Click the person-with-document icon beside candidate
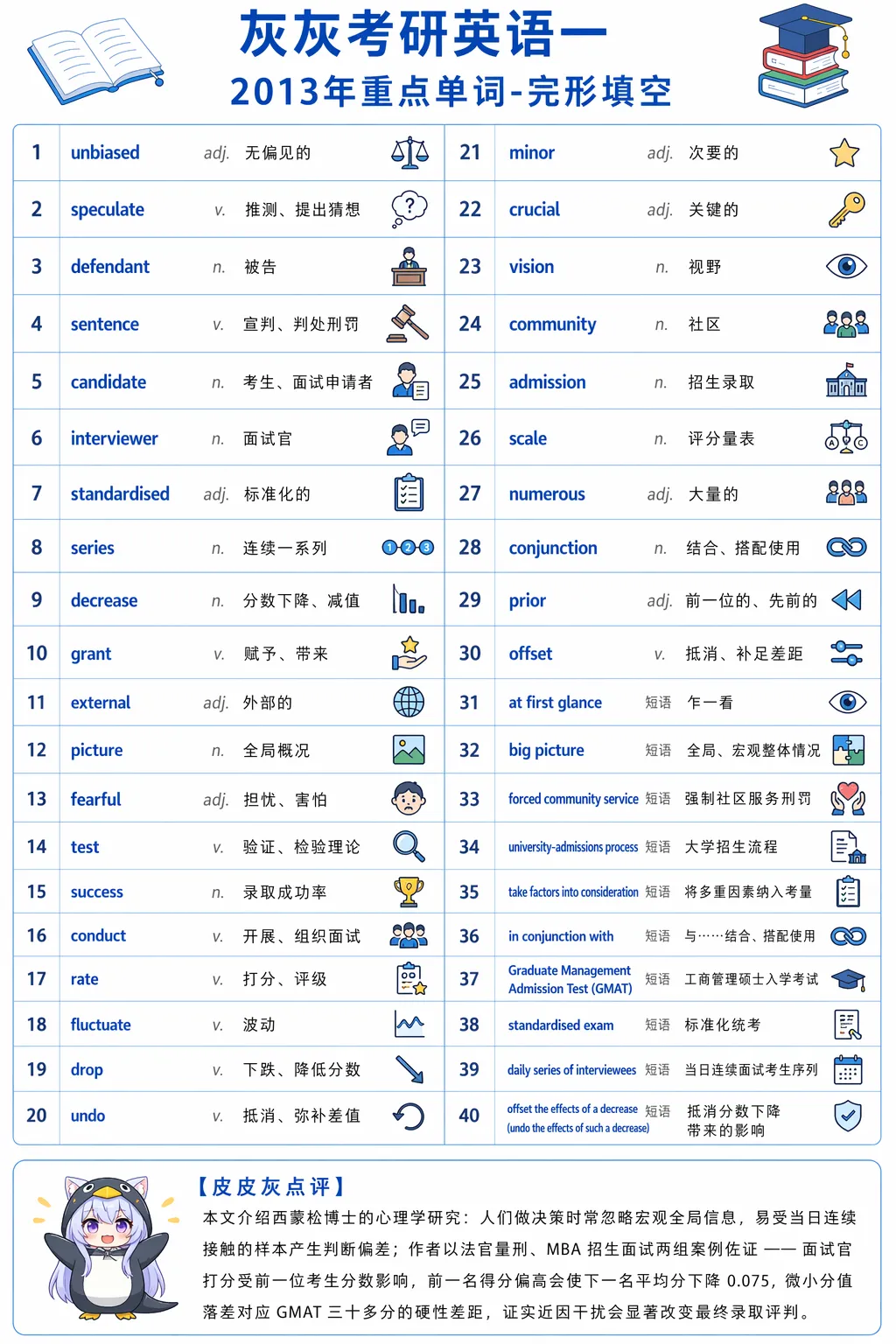896x1344 pixels. 410,381
